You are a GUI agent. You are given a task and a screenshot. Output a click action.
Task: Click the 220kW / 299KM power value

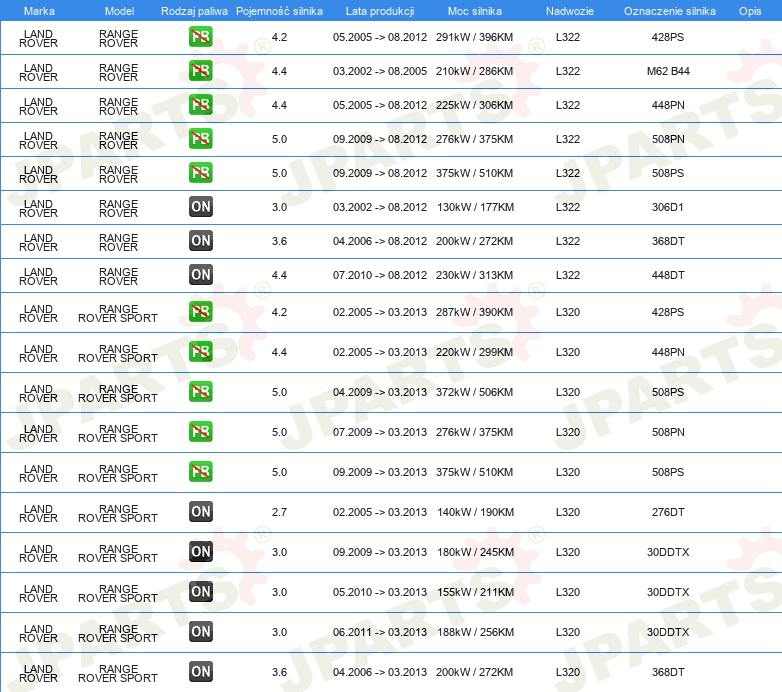click(474, 352)
